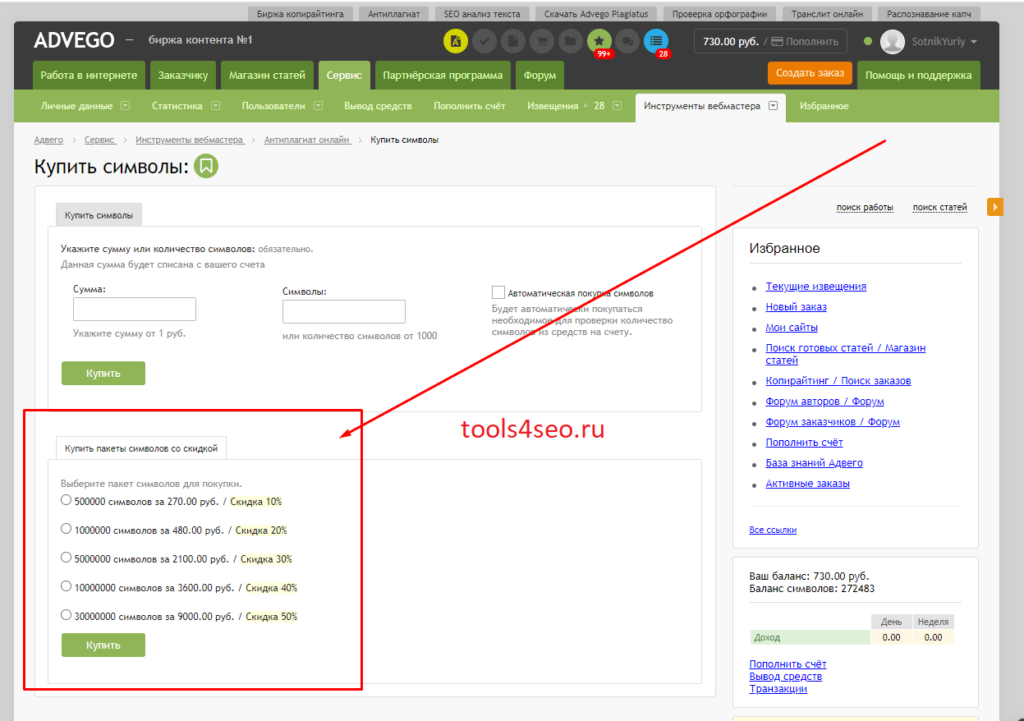
Task: Click the поиск статей link
Action: point(940,207)
